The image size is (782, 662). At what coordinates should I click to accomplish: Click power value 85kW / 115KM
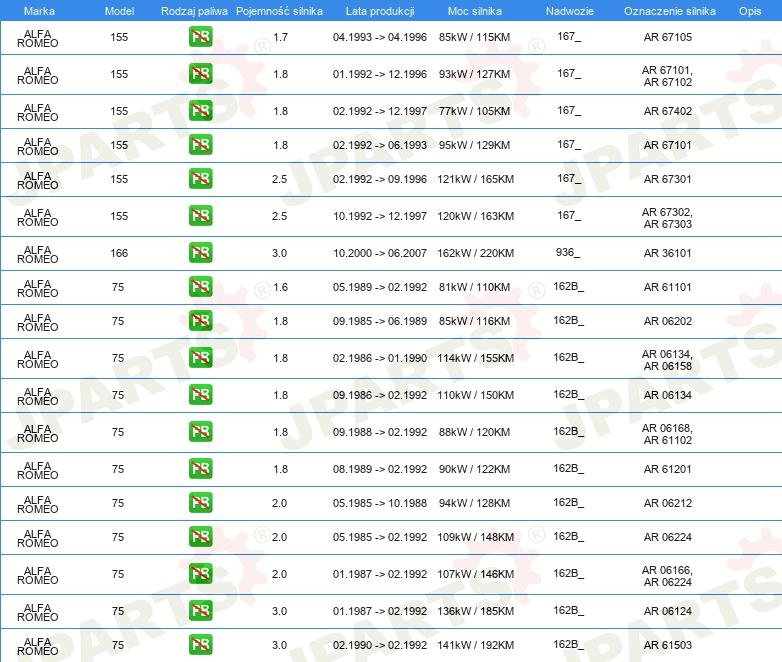(475, 37)
